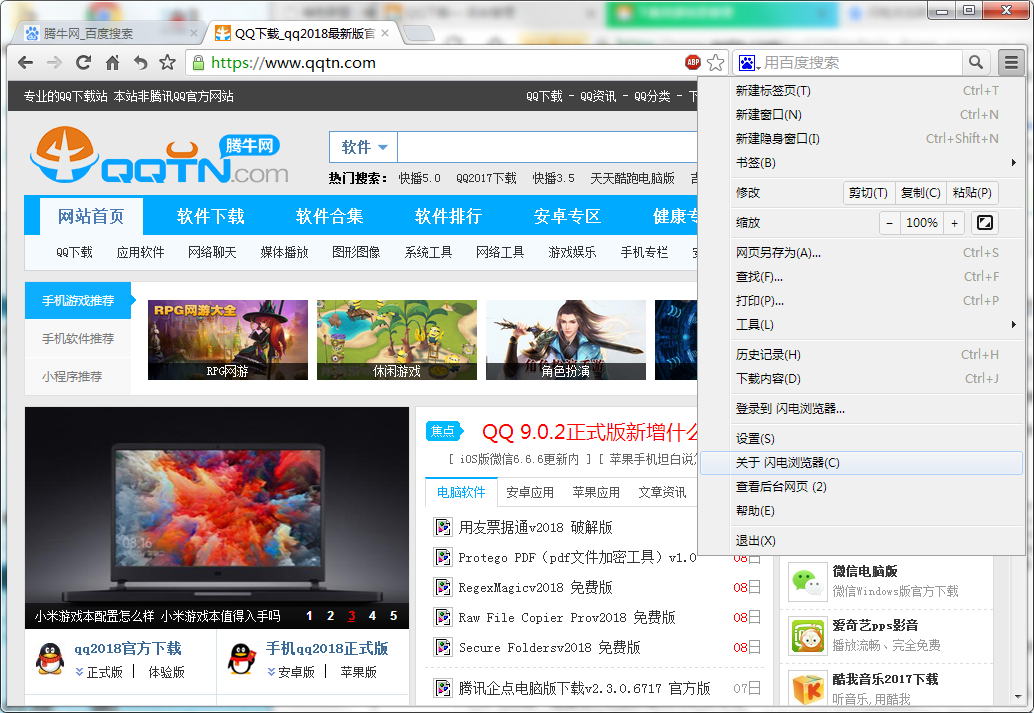Image resolution: width=1034 pixels, height=713 pixels.
Task: Open the 软件合集 navigation tab
Action: tap(329, 216)
